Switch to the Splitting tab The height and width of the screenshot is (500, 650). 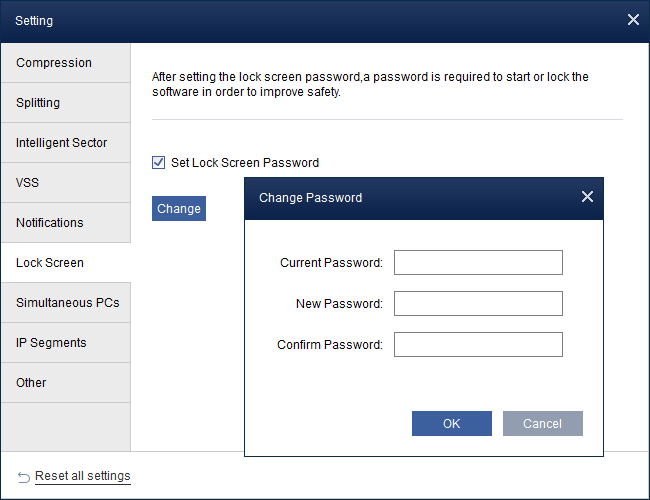tap(65, 103)
